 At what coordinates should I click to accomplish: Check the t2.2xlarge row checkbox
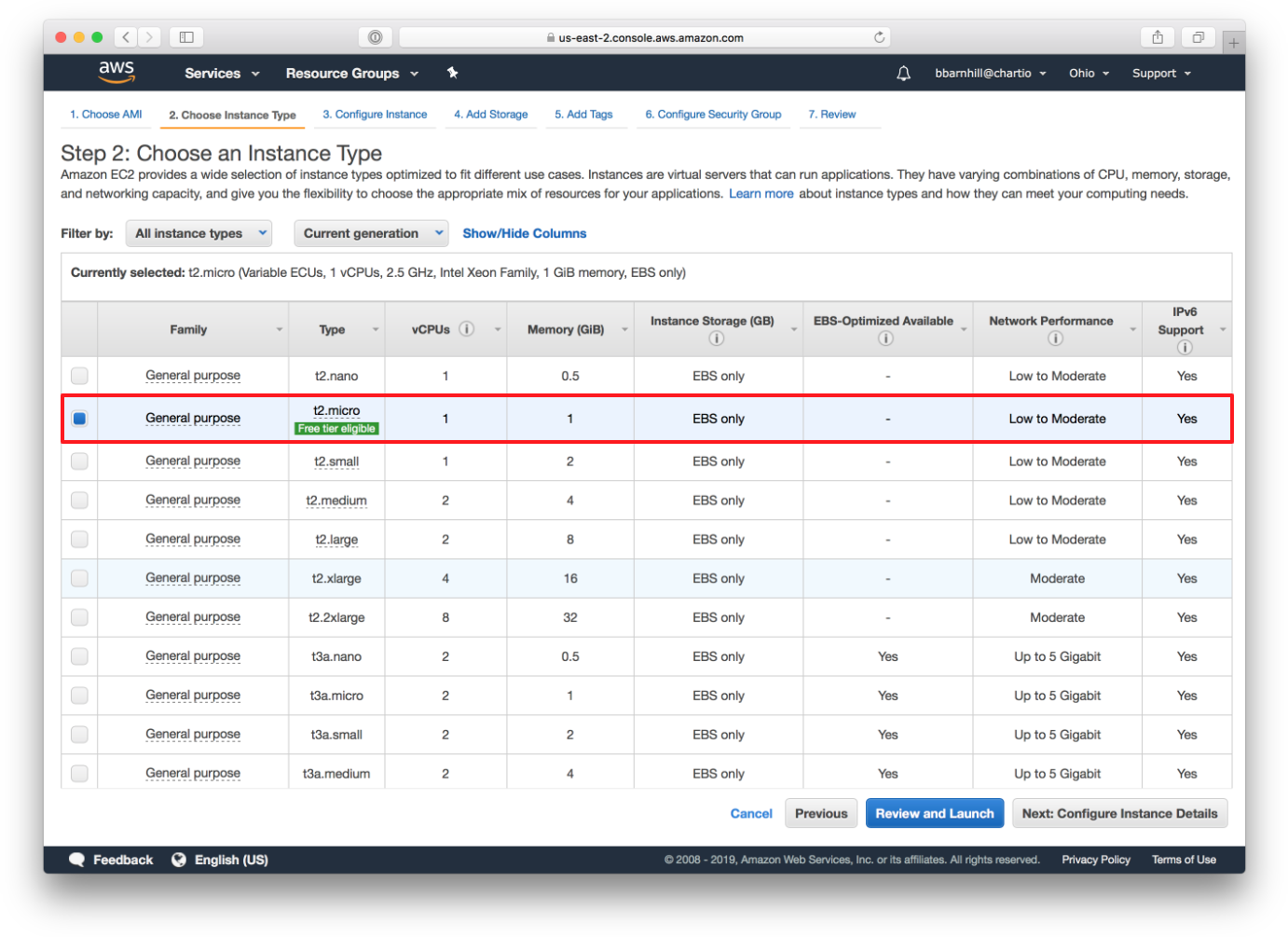tap(79, 617)
